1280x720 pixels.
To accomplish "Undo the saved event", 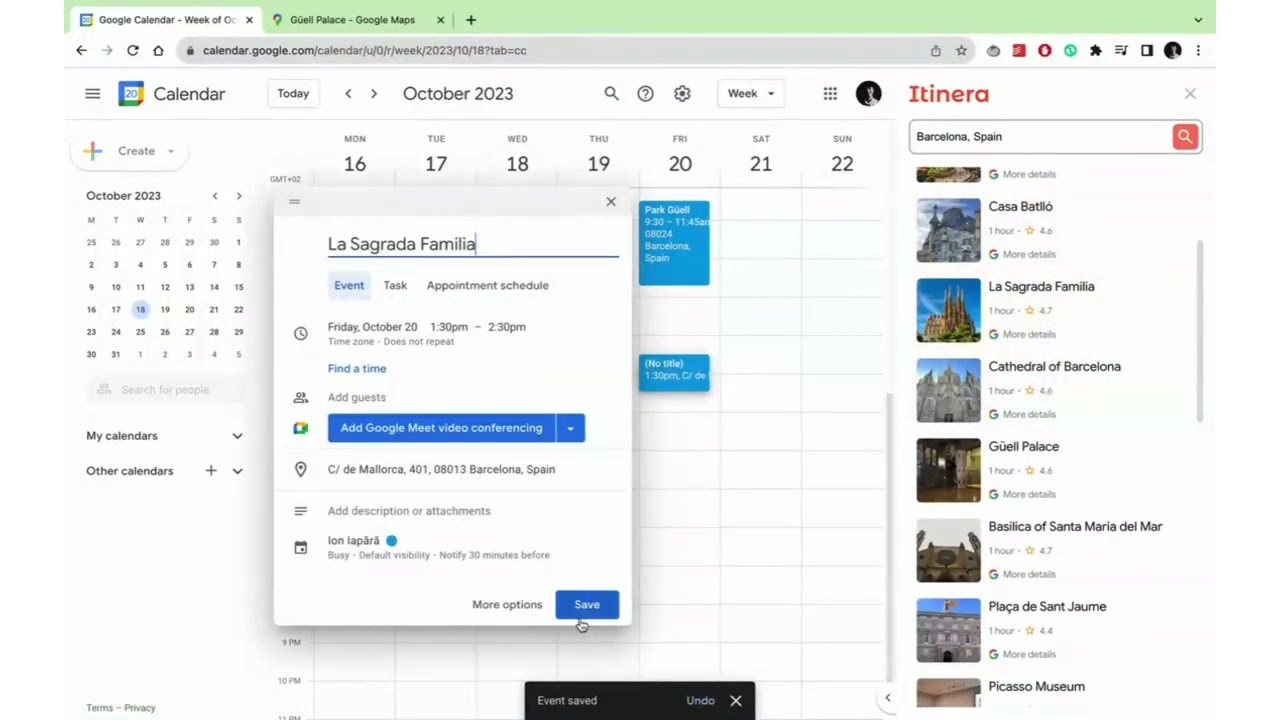I will [x=700, y=700].
